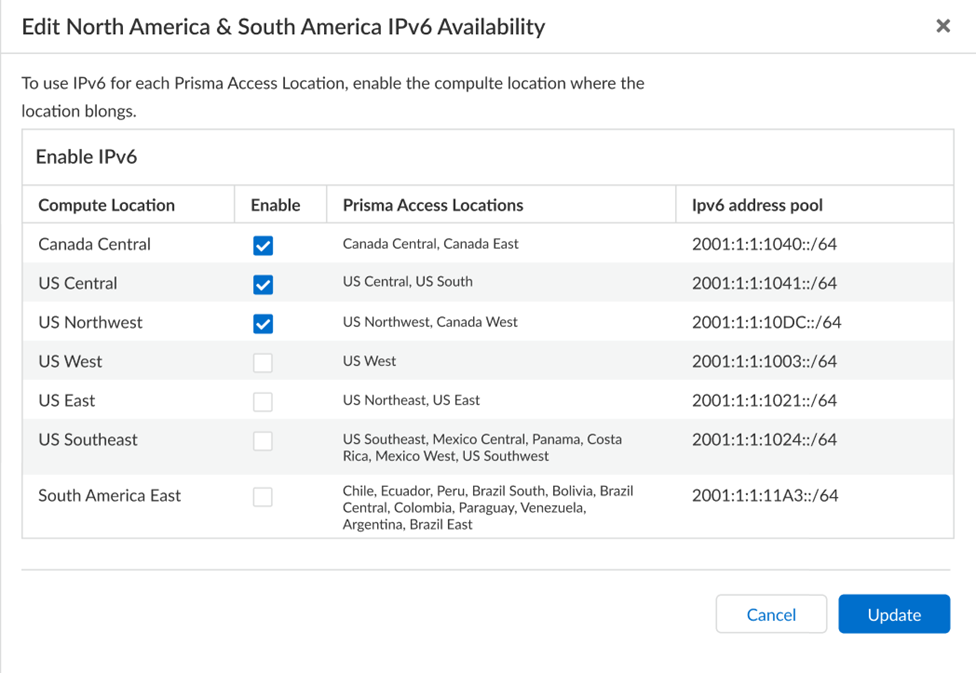This screenshot has height=673, width=976.
Task: Tick the South America East checkbox
Action: point(263,496)
